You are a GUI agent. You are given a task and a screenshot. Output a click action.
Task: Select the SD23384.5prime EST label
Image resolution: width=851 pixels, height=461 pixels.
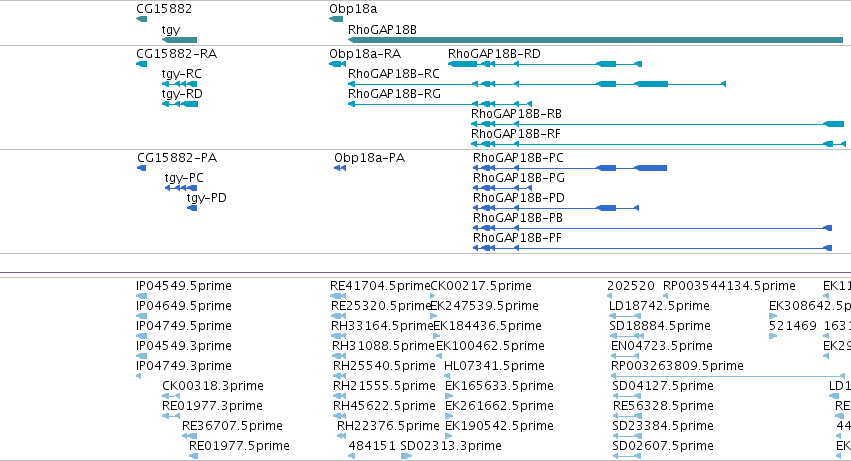click(663, 426)
